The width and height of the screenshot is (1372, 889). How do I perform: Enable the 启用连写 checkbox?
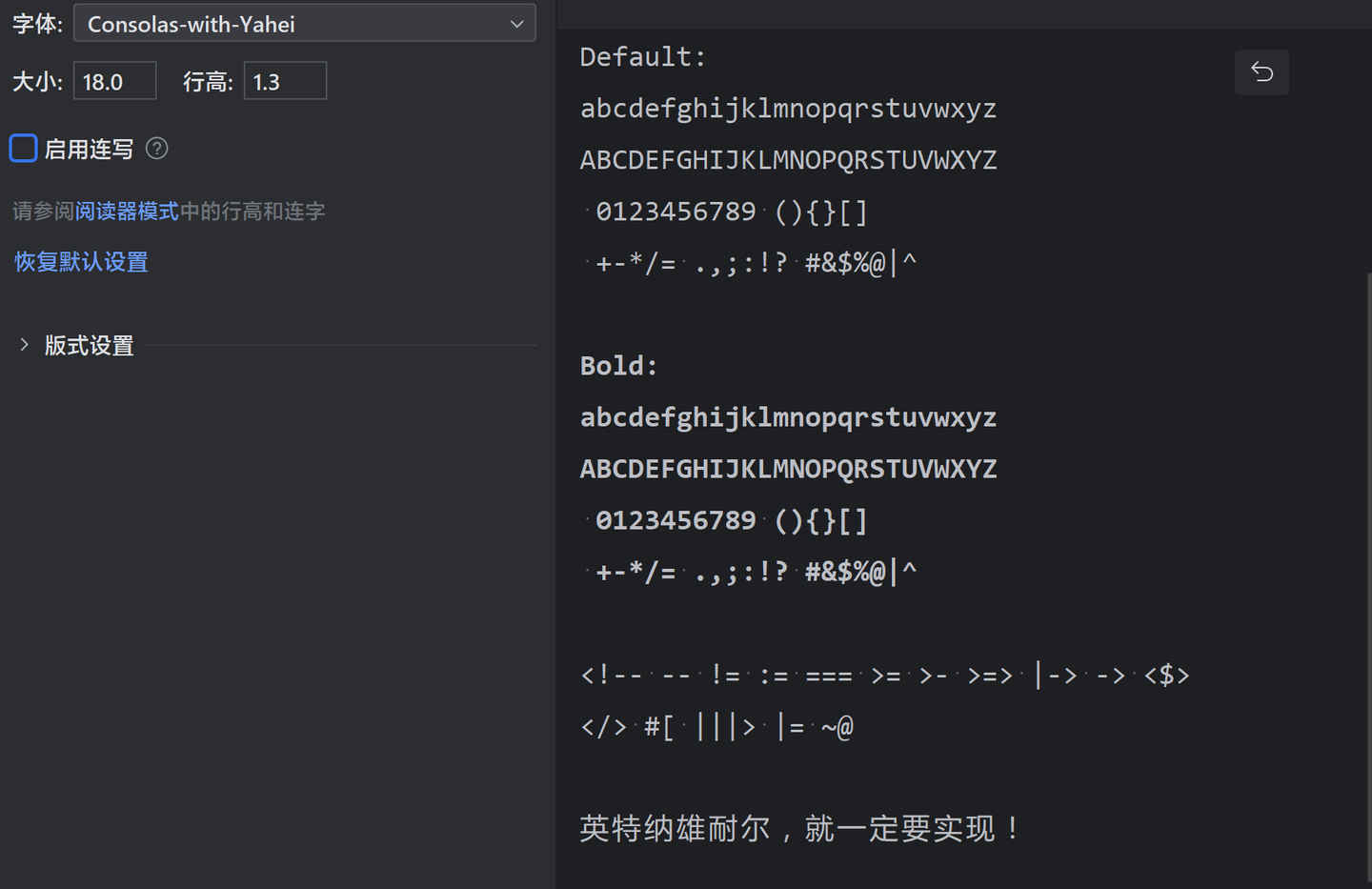(23, 148)
